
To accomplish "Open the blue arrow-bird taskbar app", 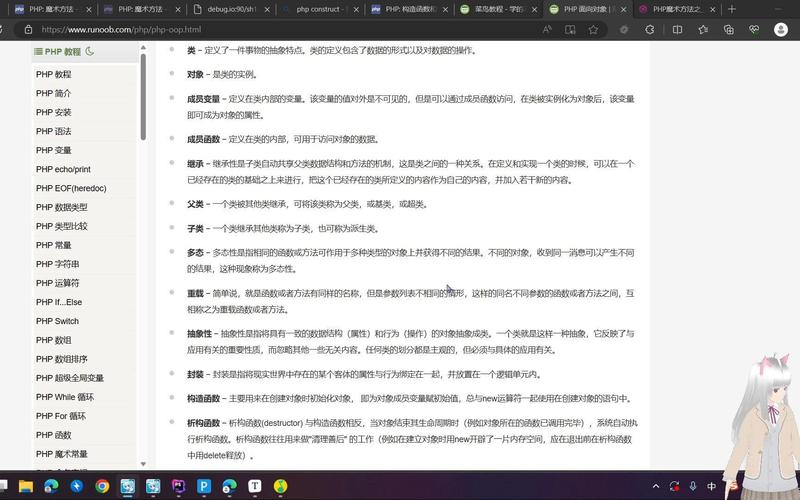I will click(x=77, y=486).
